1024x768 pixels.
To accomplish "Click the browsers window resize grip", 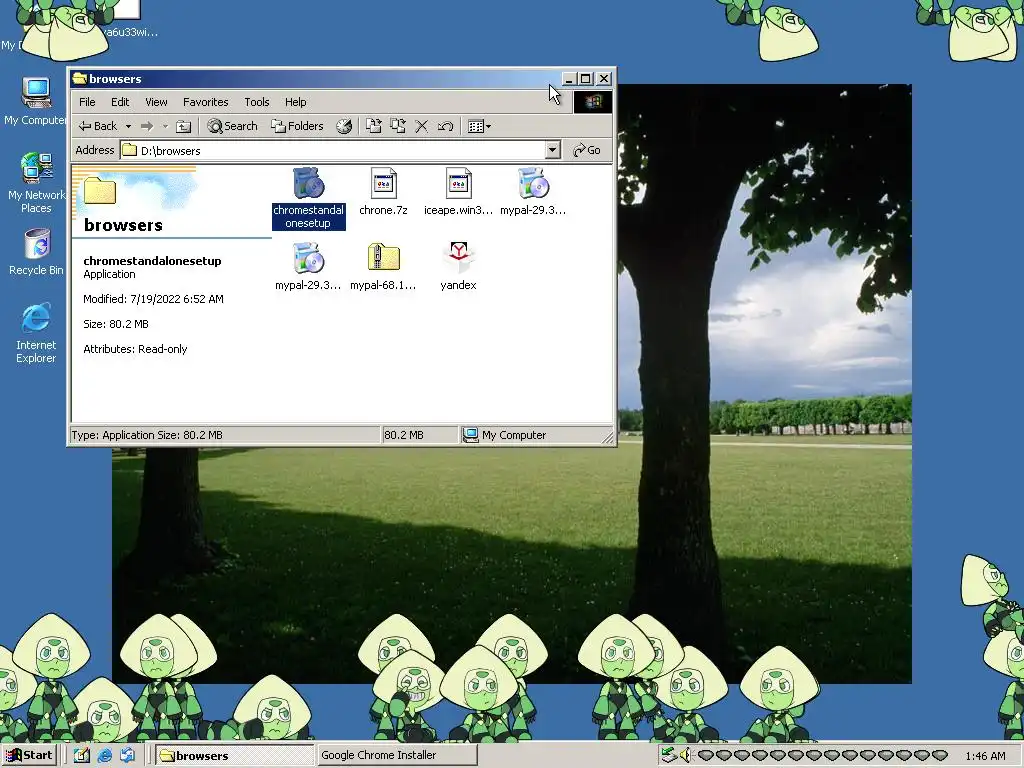I will coord(608,438).
